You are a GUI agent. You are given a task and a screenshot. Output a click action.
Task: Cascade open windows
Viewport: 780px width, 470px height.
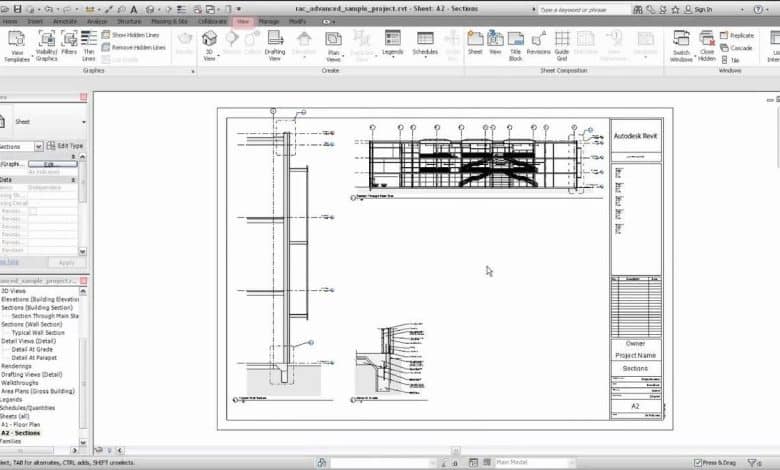[x=736, y=48]
